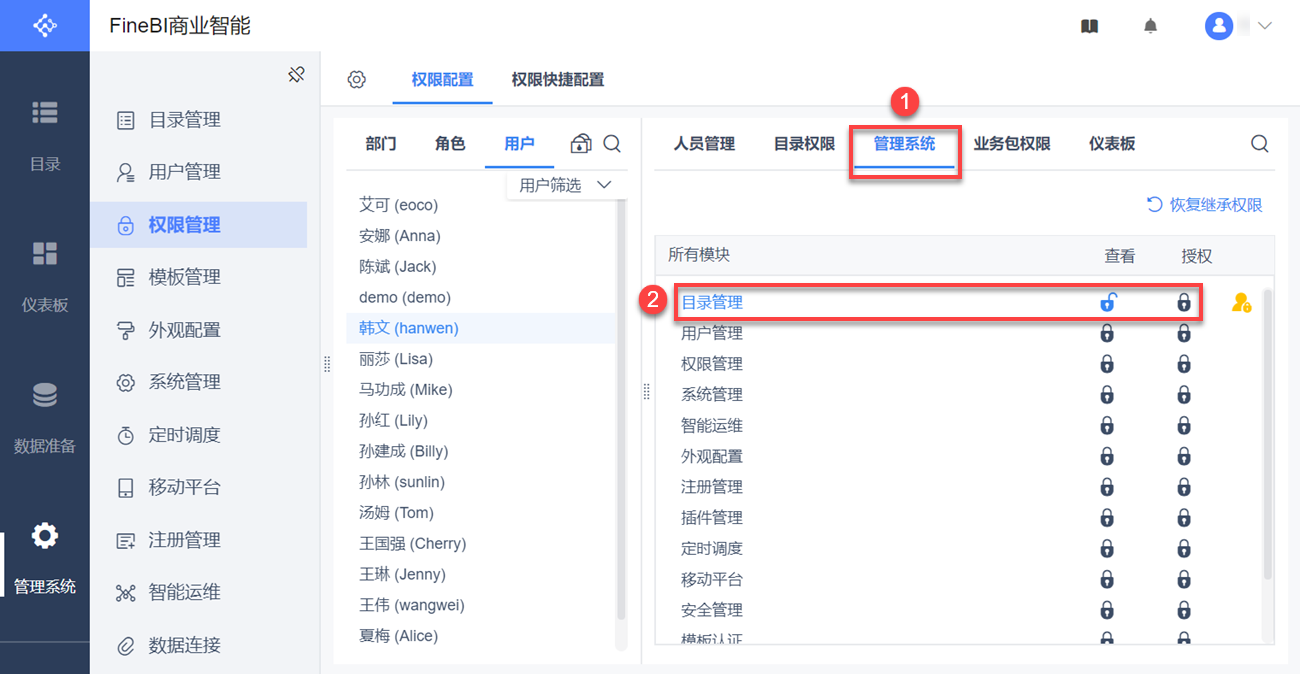This screenshot has width=1300, height=674.
Task: Click the user avatar icon
Action: 1219,26
